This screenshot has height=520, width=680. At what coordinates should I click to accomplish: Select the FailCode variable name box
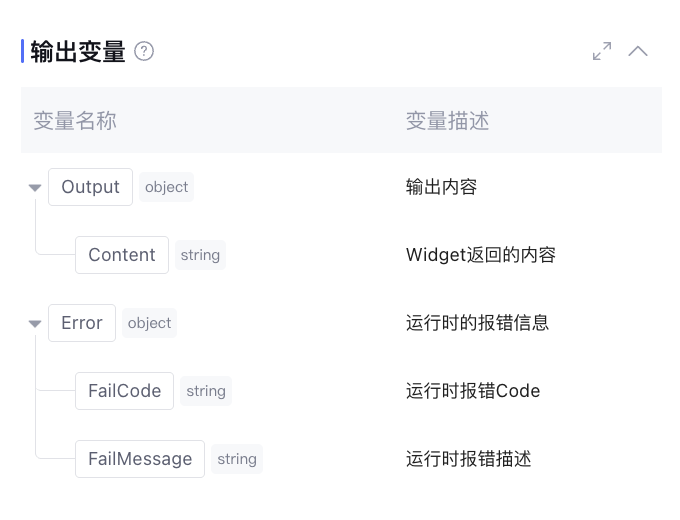point(124,391)
